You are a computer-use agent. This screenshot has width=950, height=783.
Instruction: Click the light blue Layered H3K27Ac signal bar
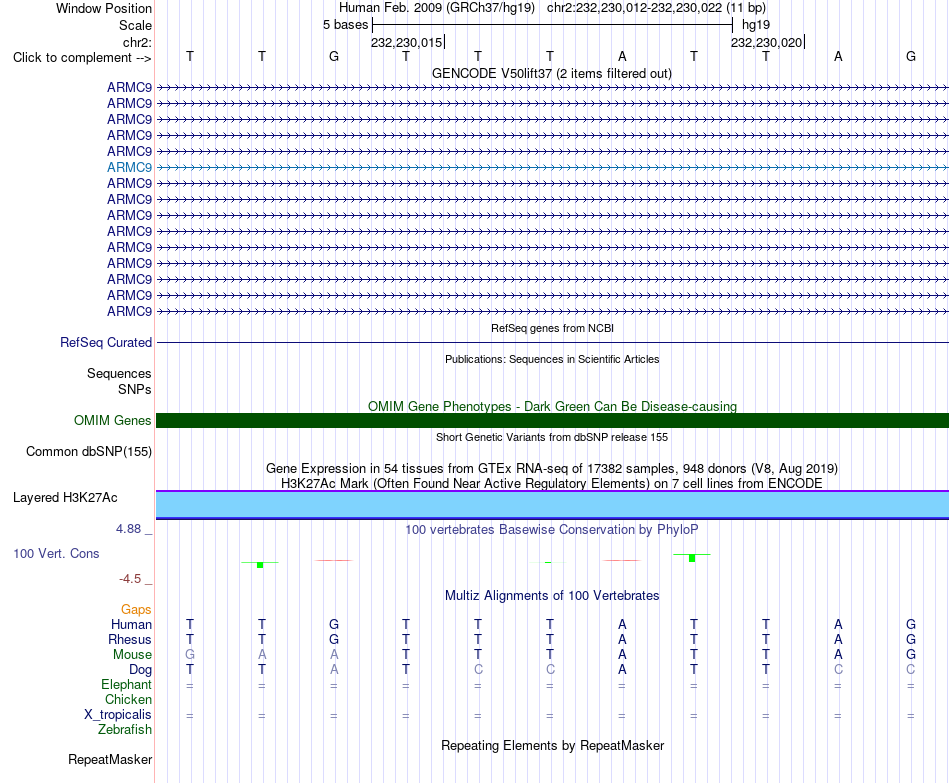[x=552, y=505]
